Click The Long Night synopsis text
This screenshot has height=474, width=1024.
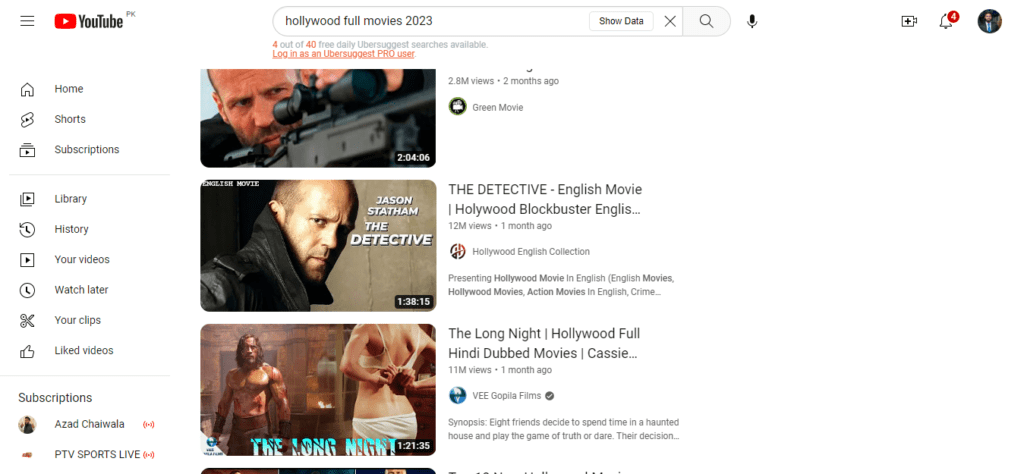point(564,429)
